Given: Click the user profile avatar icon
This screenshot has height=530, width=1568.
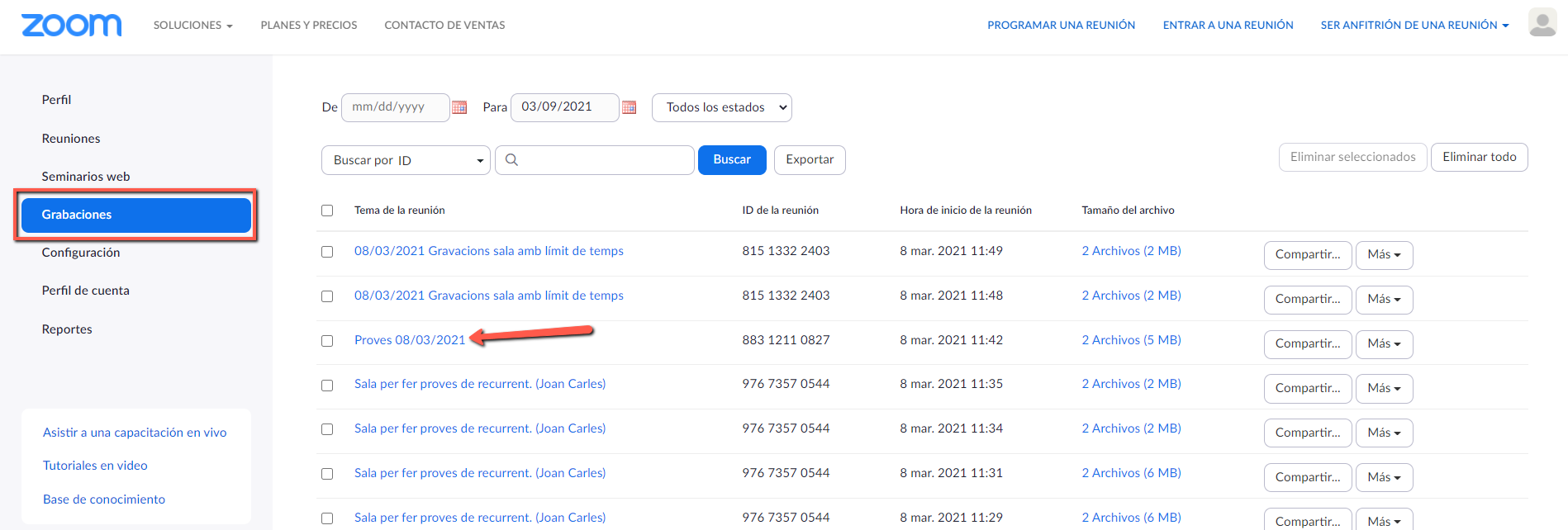Looking at the screenshot, I should (1542, 23).
